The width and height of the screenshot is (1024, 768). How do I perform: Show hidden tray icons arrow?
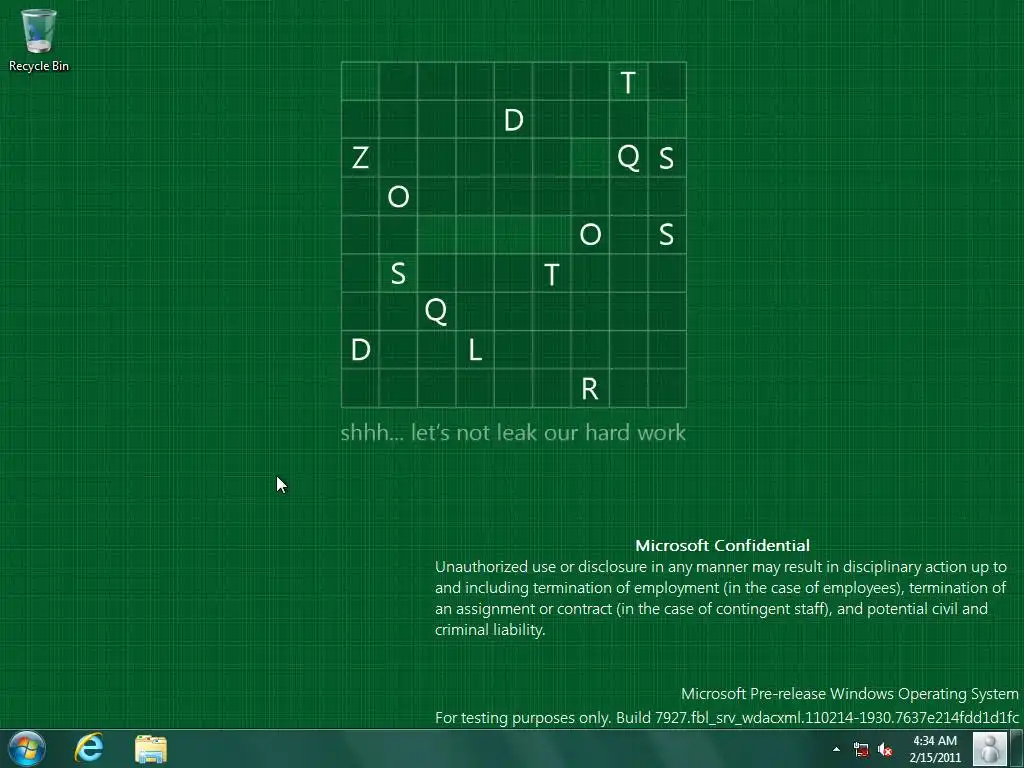837,749
